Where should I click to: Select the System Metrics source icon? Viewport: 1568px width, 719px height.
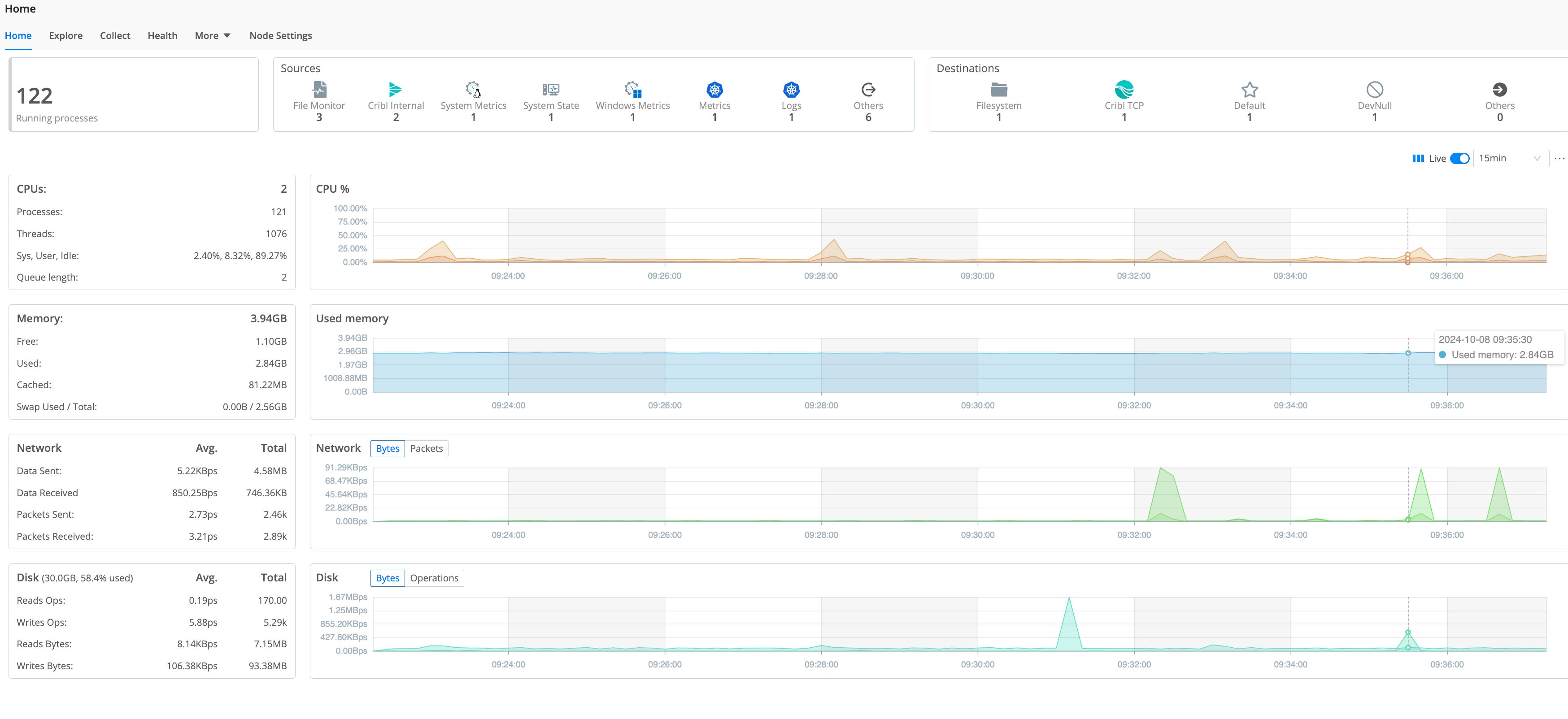click(473, 89)
